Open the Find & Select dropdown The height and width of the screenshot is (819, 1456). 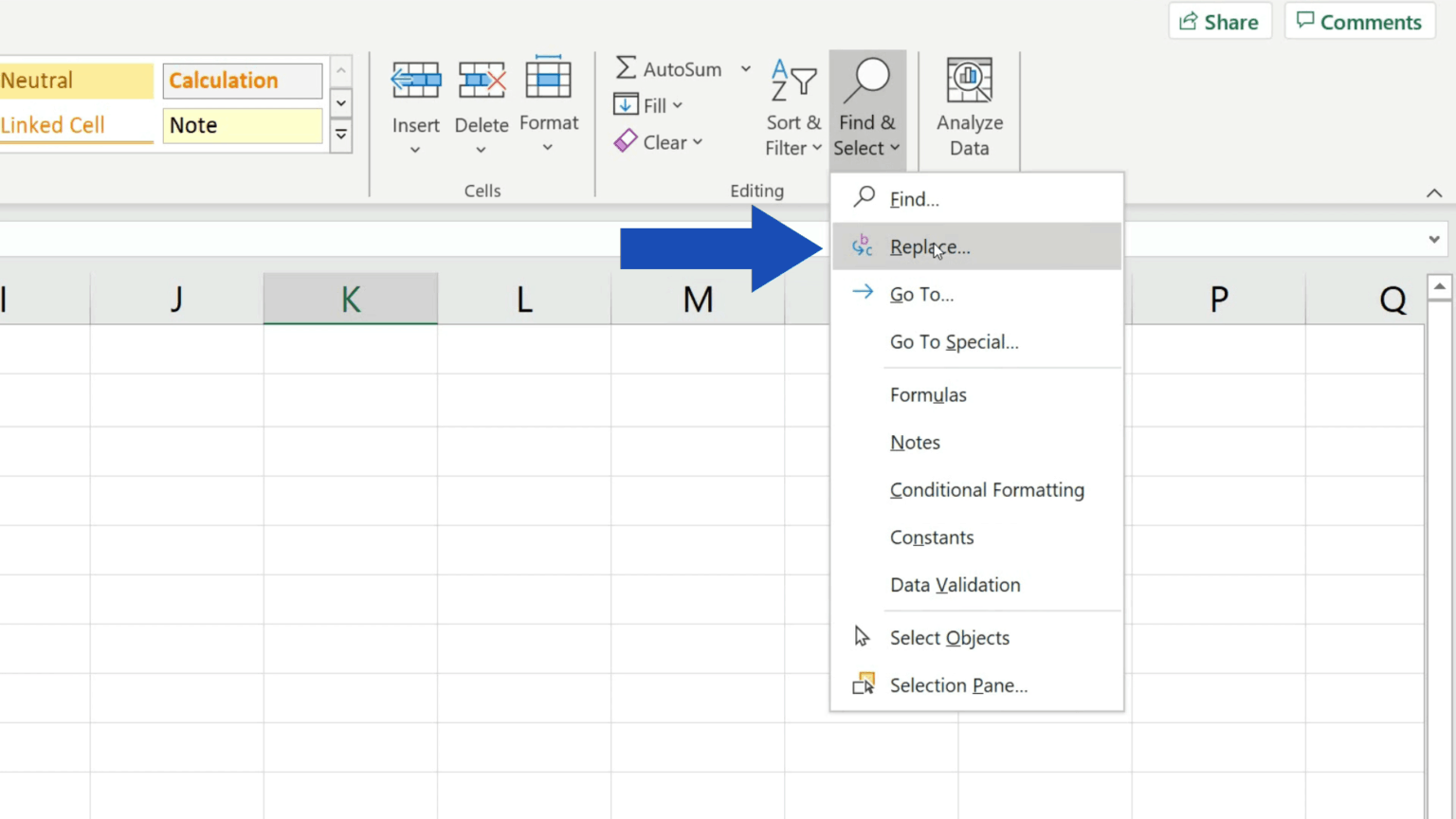[866, 109]
